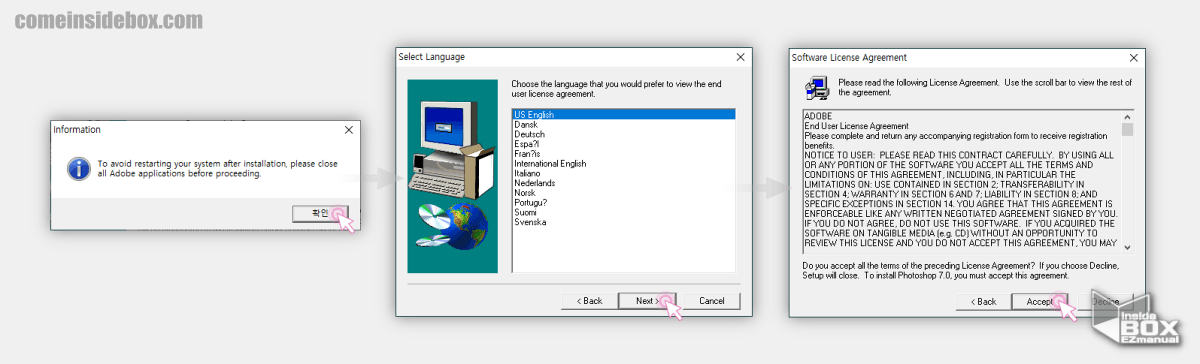Accept the Software License Agreement
The height and width of the screenshot is (364, 1200).
(x=1040, y=301)
